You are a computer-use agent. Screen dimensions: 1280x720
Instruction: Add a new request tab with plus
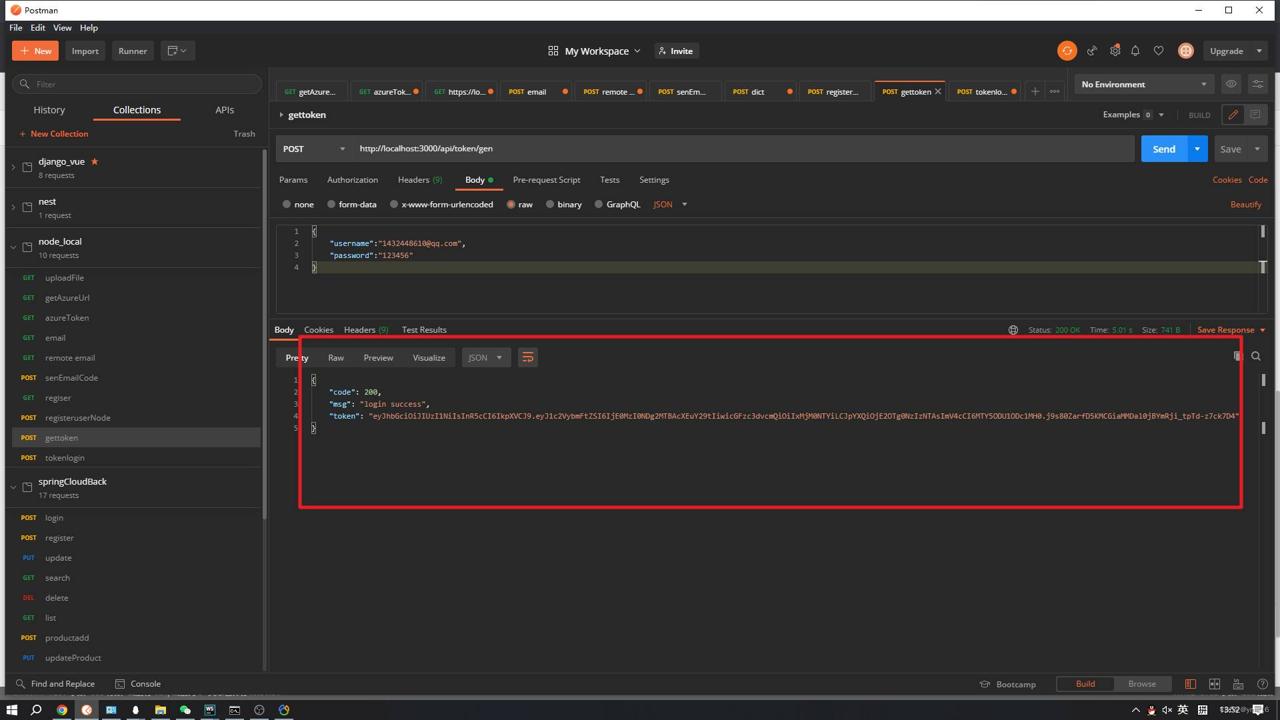click(x=1035, y=92)
